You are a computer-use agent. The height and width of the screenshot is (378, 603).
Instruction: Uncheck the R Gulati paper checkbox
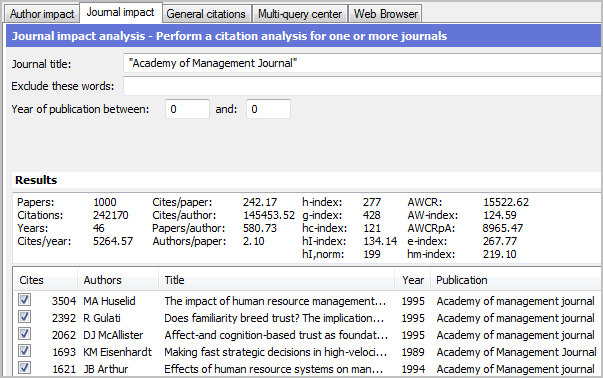(x=25, y=317)
